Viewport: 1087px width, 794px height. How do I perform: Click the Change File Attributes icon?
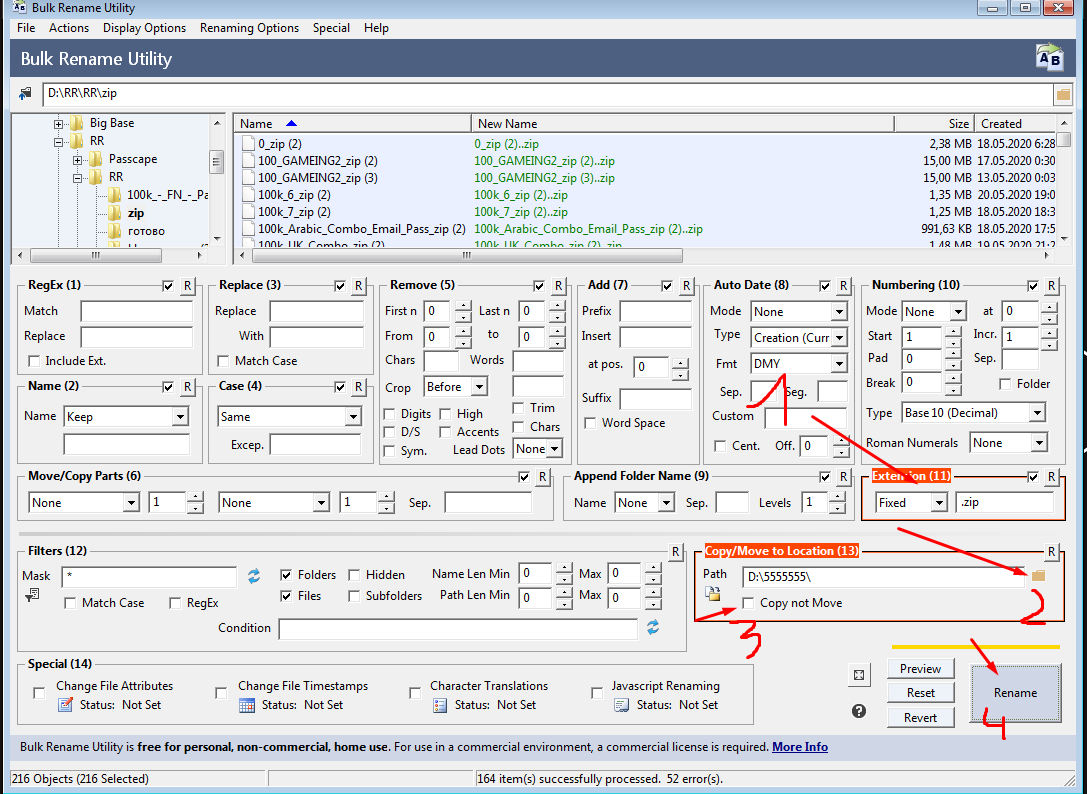[x=65, y=705]
